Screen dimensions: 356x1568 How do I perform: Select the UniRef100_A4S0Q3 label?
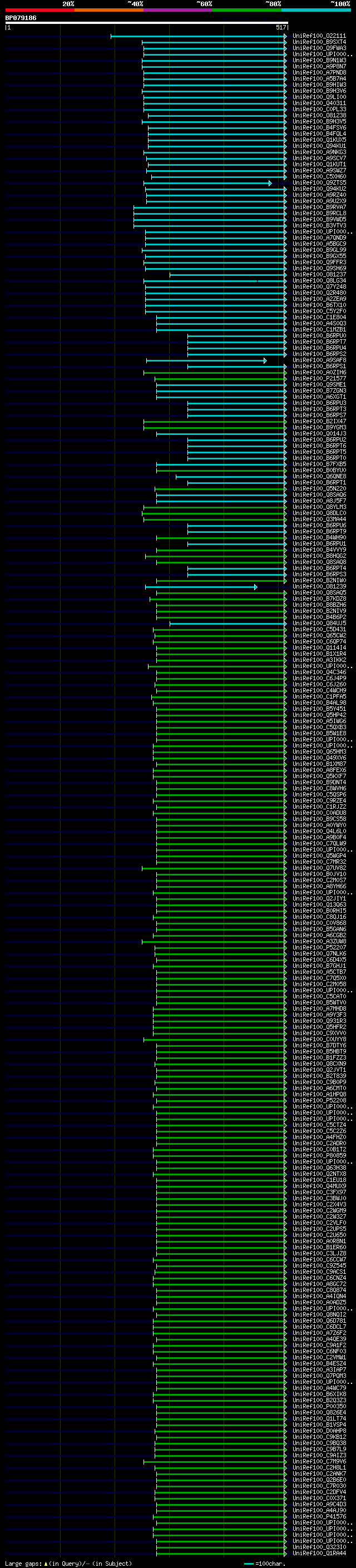[x=319, y=323]
